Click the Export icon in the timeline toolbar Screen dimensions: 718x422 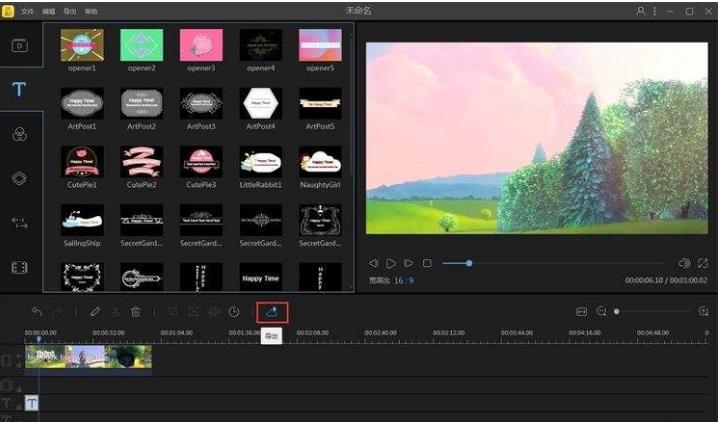click(272, 311)
